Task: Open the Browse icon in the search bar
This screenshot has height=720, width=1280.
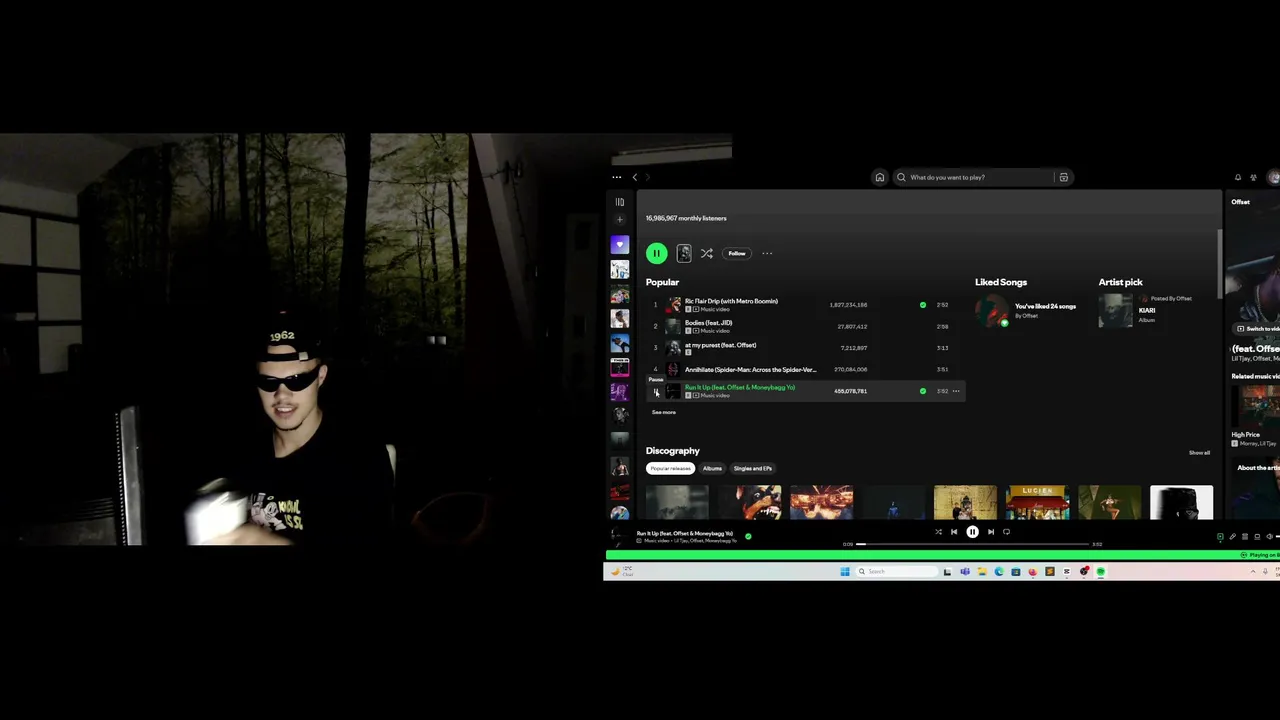Action: (x=1063, y=177)
